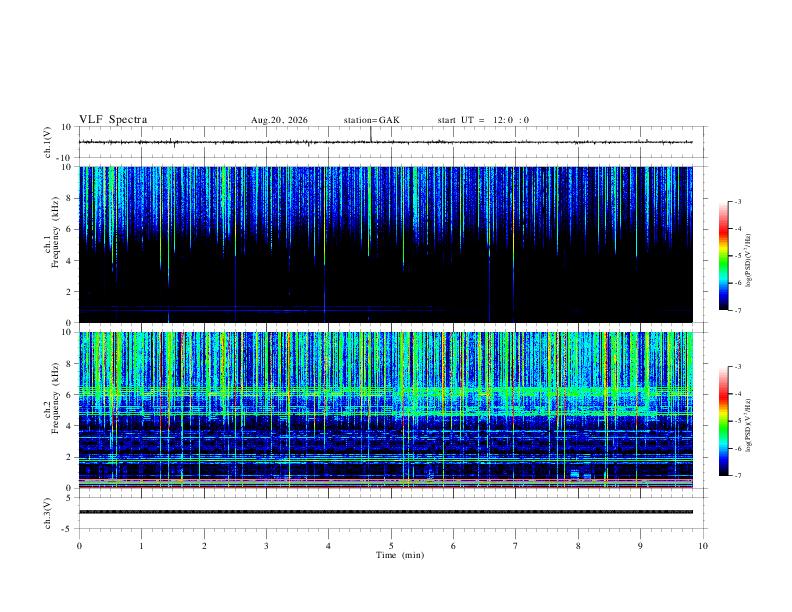Click the spike in ch.1 voltage waveform
The height and width of the screenshot is (612, 792).
pyautogui.click(x=371, y=134)
